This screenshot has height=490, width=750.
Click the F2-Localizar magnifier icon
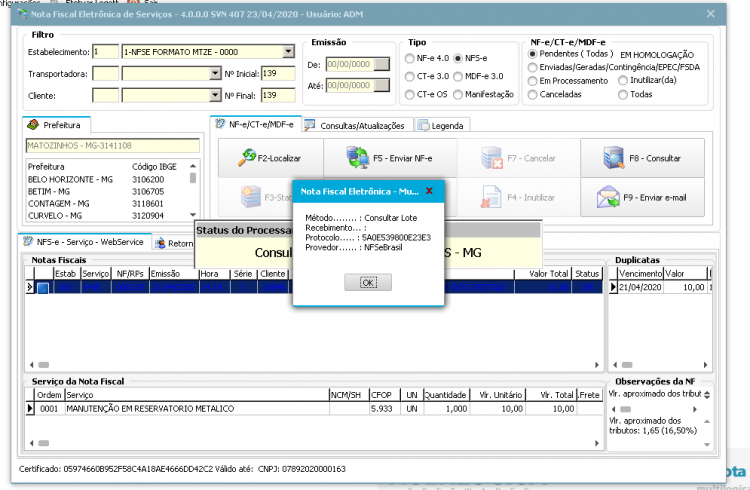(x=247, y=158)
